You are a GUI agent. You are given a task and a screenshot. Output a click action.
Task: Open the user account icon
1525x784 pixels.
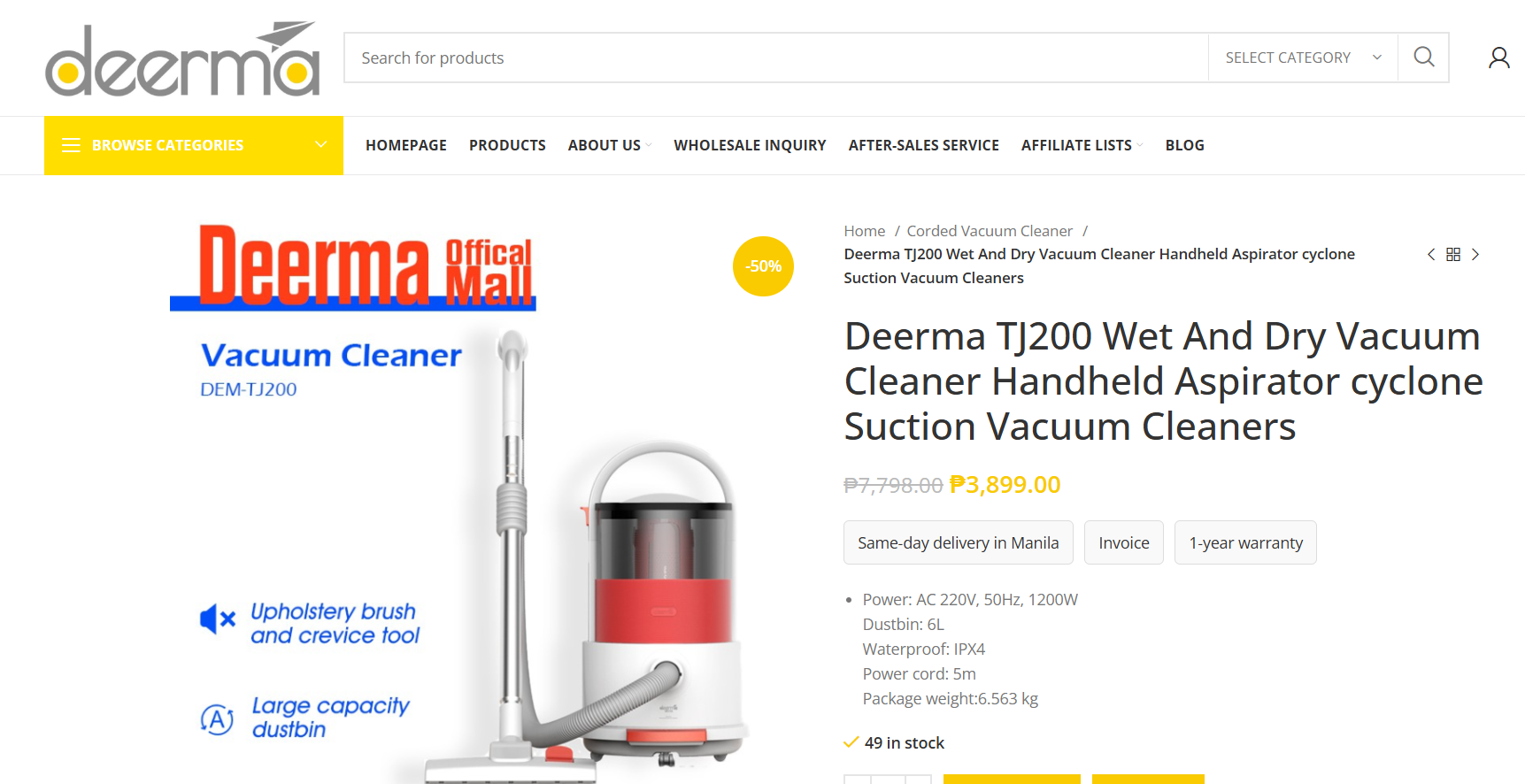tap(1498, 58)
